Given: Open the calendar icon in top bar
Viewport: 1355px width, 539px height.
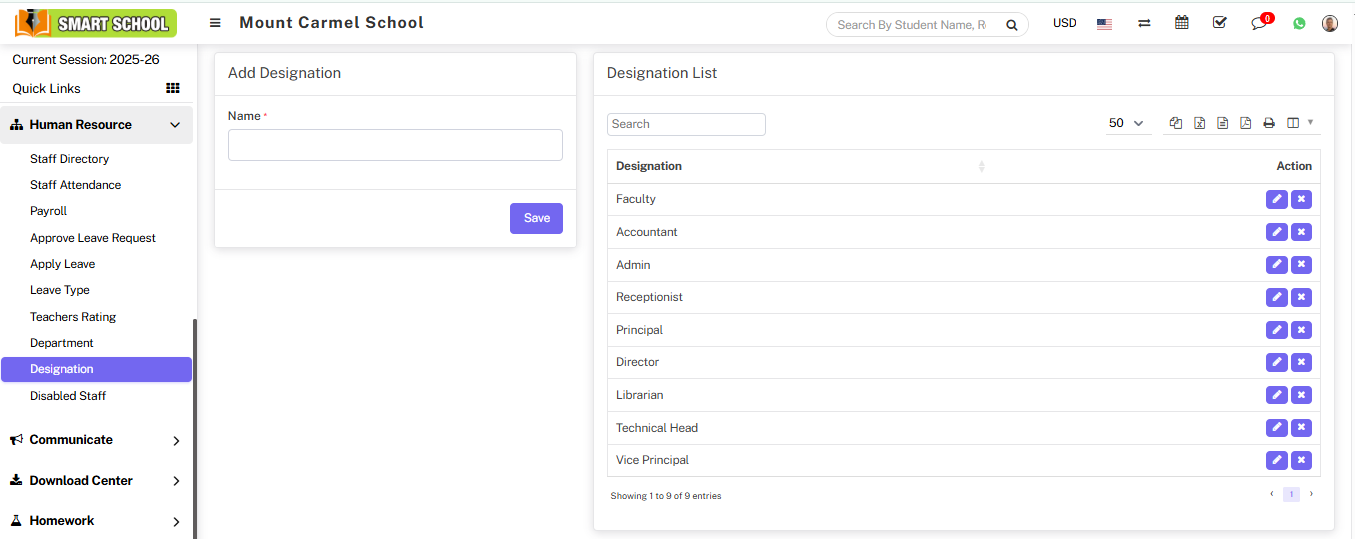Looking at the screenshot, I should click(1182, 23).
